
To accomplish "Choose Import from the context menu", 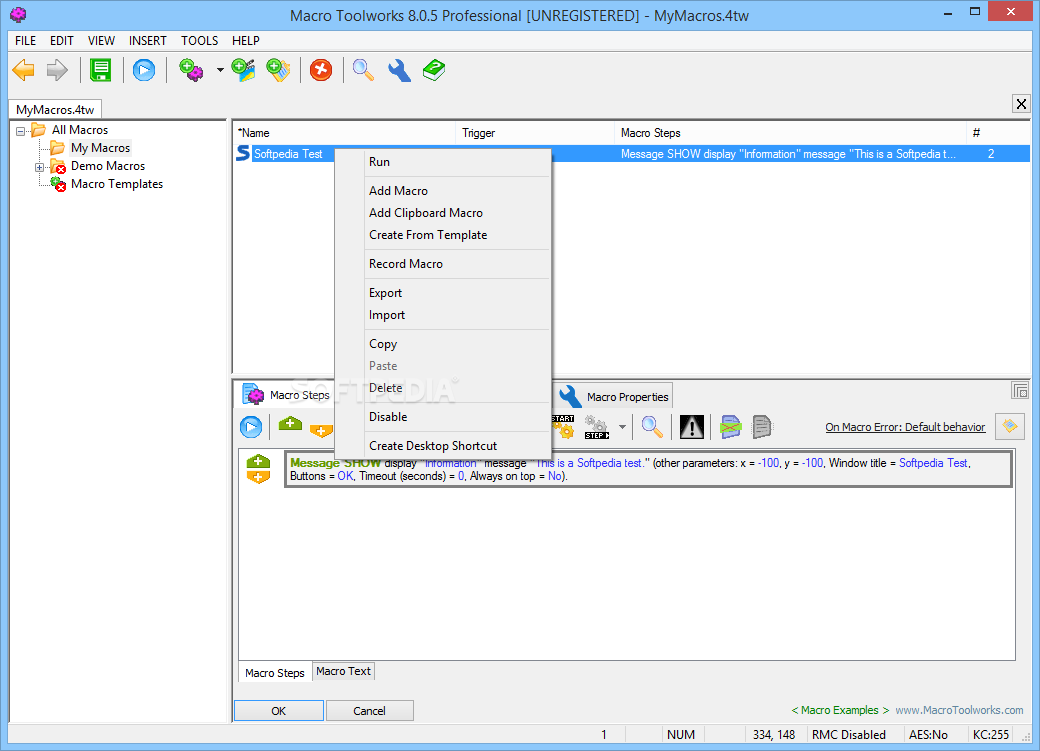I will 443,315.
